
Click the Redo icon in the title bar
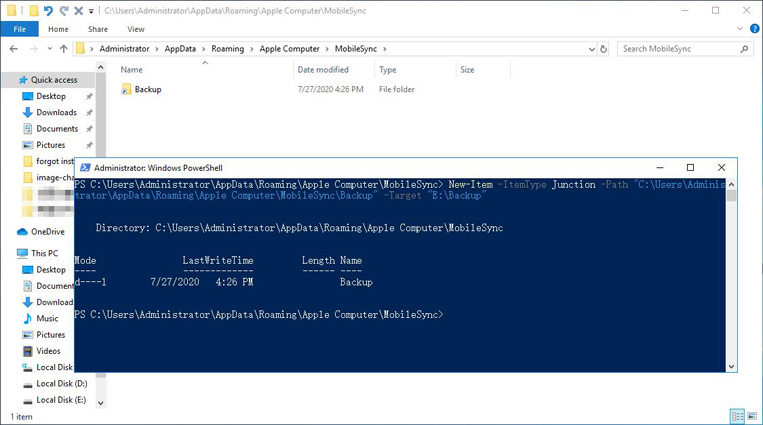pyautogui.click(x=64, y=10)
